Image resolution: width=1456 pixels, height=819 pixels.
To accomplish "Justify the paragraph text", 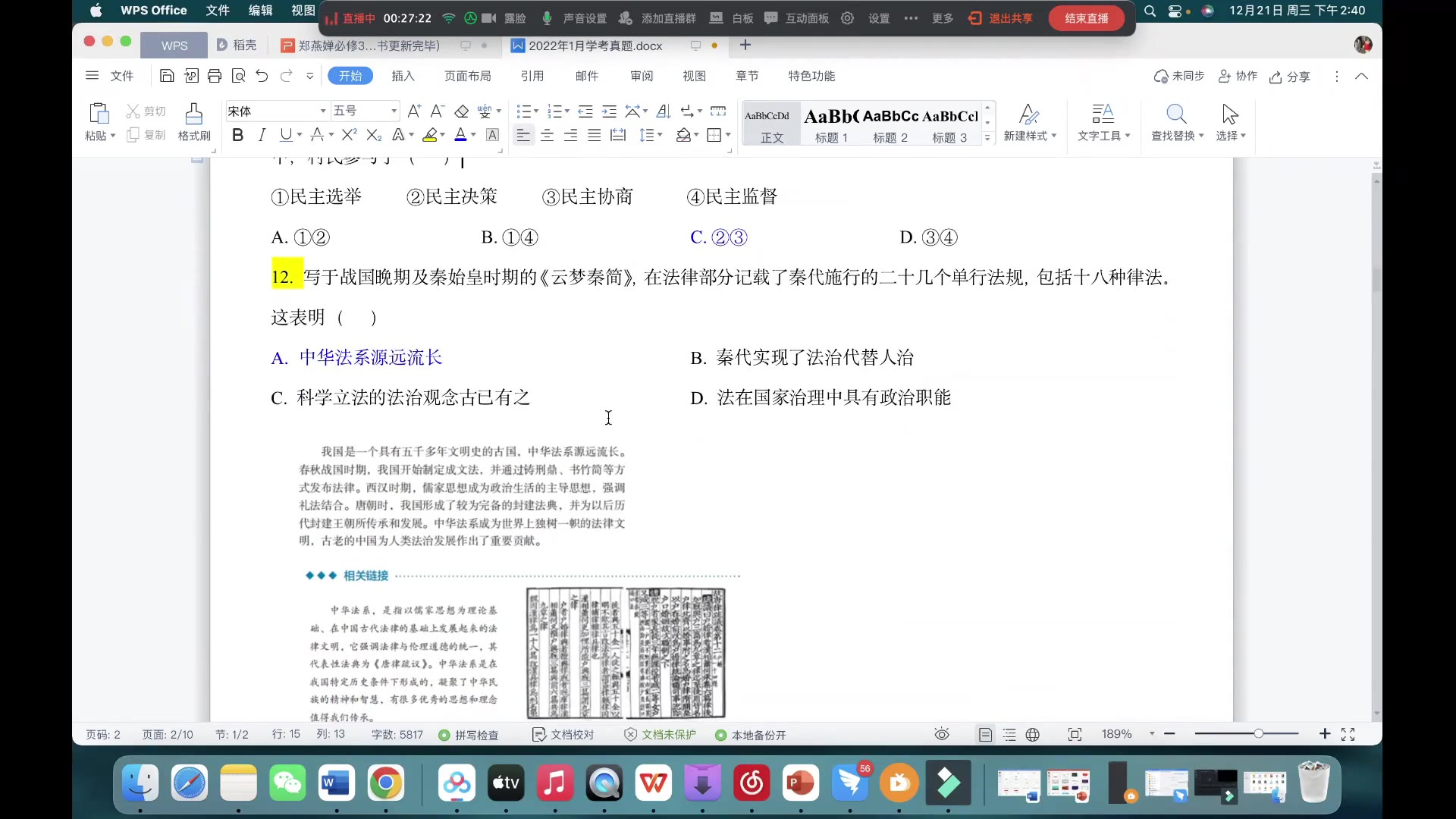I will pos(595,135).
